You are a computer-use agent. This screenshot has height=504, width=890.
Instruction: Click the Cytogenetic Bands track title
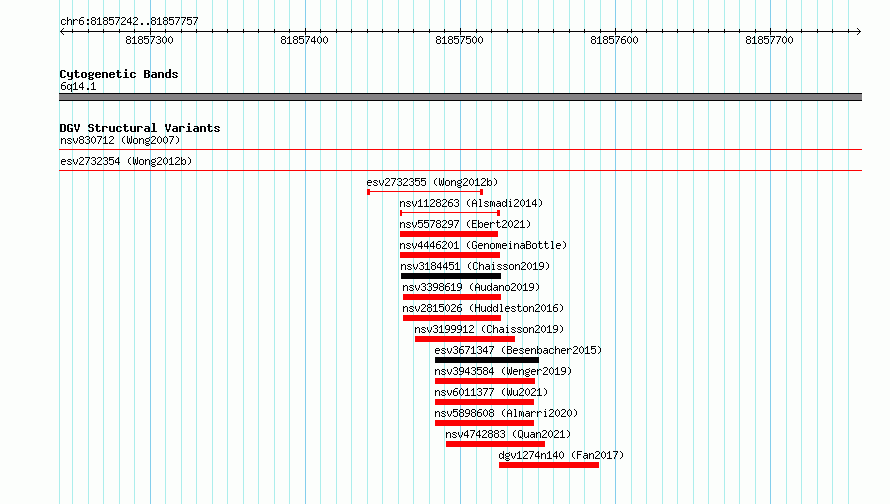[x=119, y=74]
